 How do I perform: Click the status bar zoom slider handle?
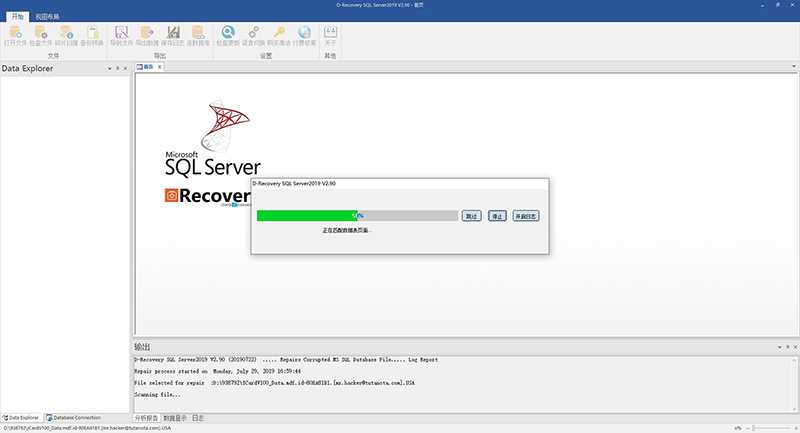pyautogui.click(x=754, y=428)
